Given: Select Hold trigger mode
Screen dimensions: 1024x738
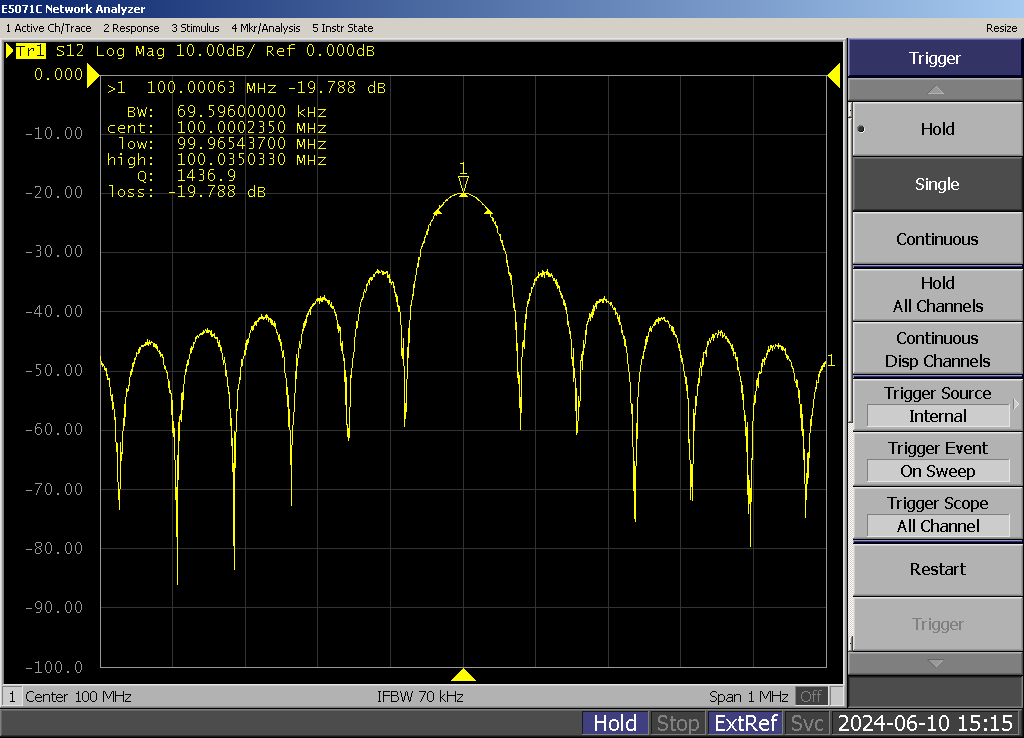Looking at the screenshot, I should point(936,129).
